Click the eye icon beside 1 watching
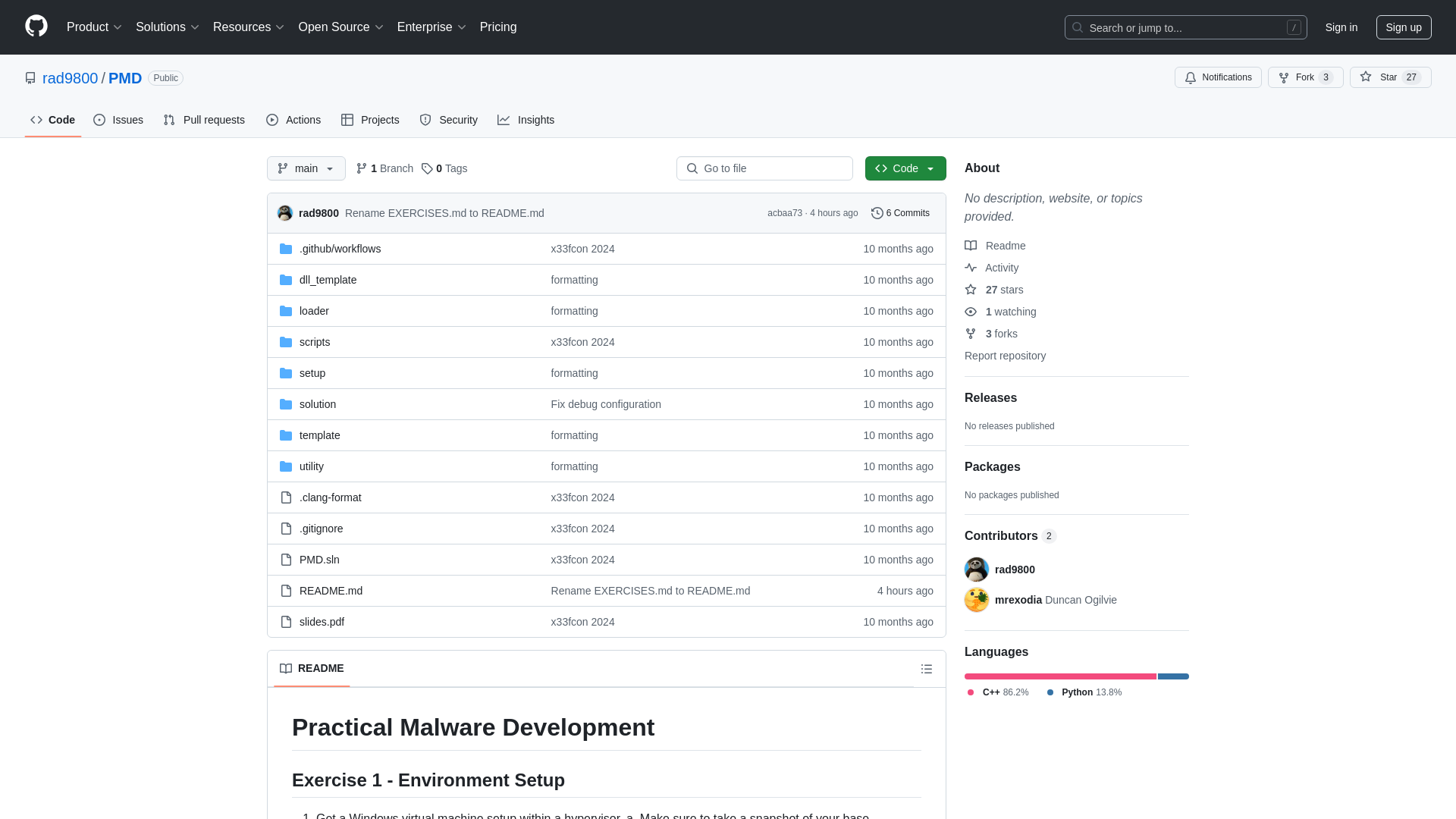This screenshot has height=819, width=1456. (x=971, y=312)
